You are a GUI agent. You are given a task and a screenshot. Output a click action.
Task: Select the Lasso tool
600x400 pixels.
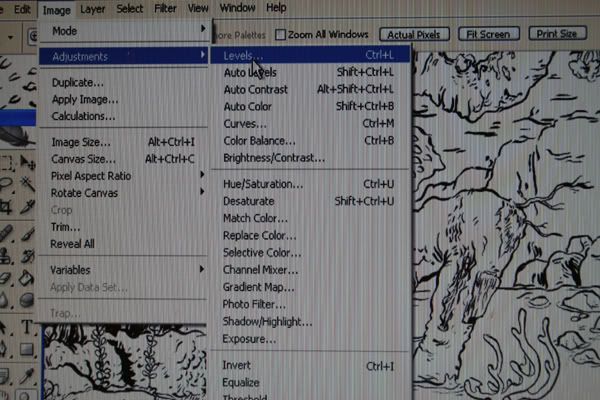[x=6, y=184]
